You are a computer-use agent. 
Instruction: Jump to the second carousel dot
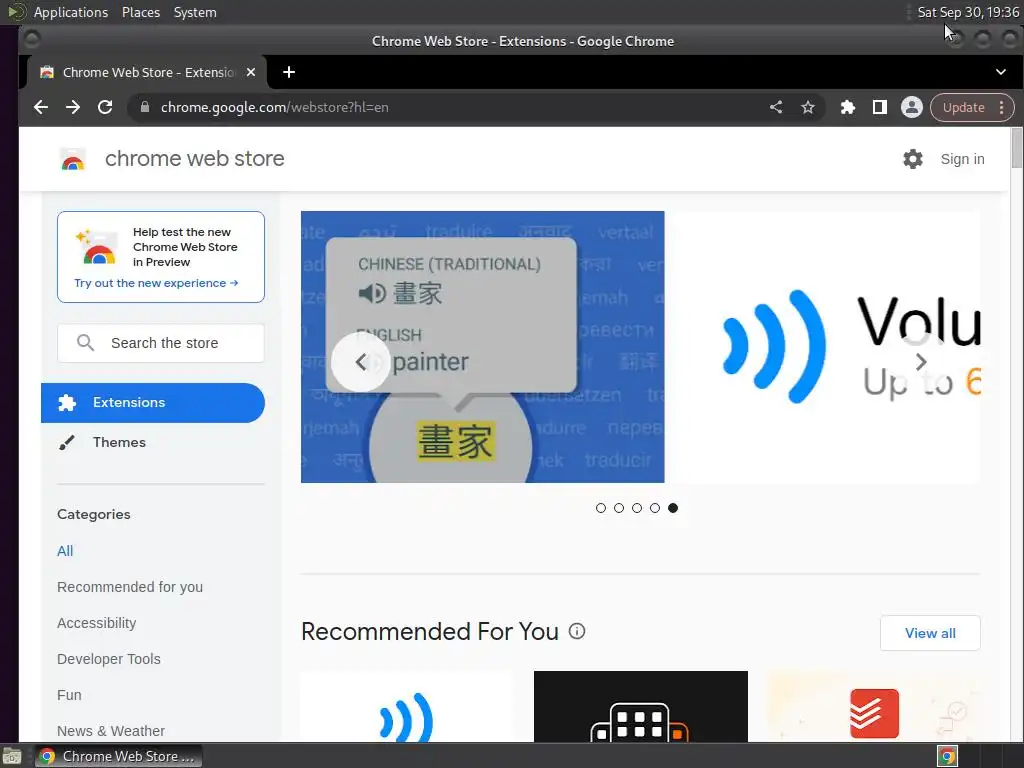(x=619, y=507)
